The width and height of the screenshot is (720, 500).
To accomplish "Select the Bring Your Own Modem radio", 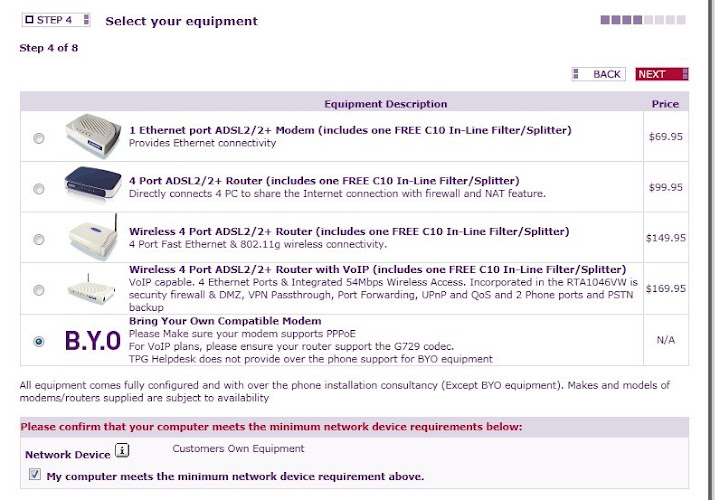I will point(39,341).
